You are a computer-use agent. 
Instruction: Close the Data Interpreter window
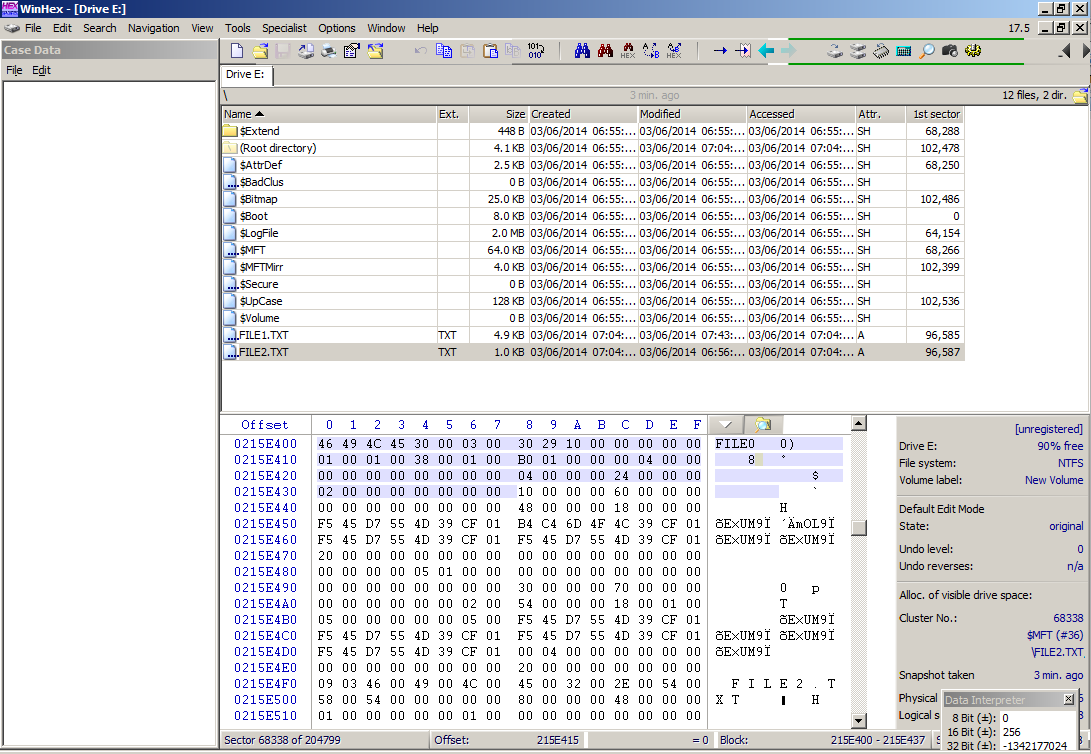(x=1068, y=700)
